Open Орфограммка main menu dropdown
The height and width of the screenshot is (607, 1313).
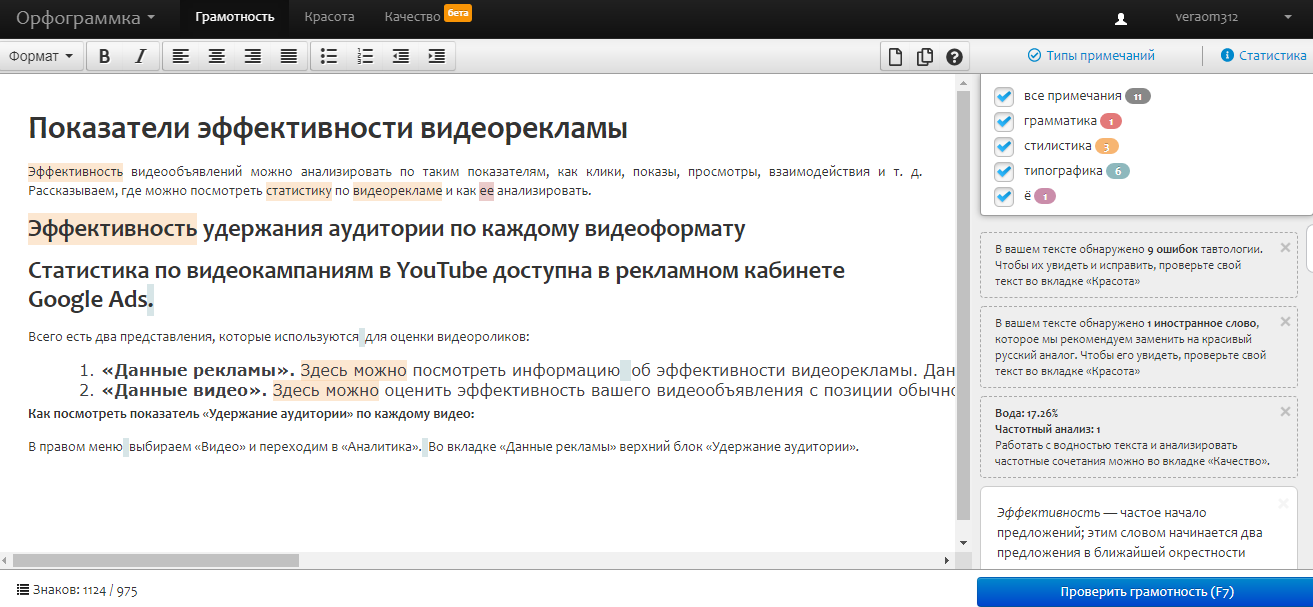click(x=85, y=18)
